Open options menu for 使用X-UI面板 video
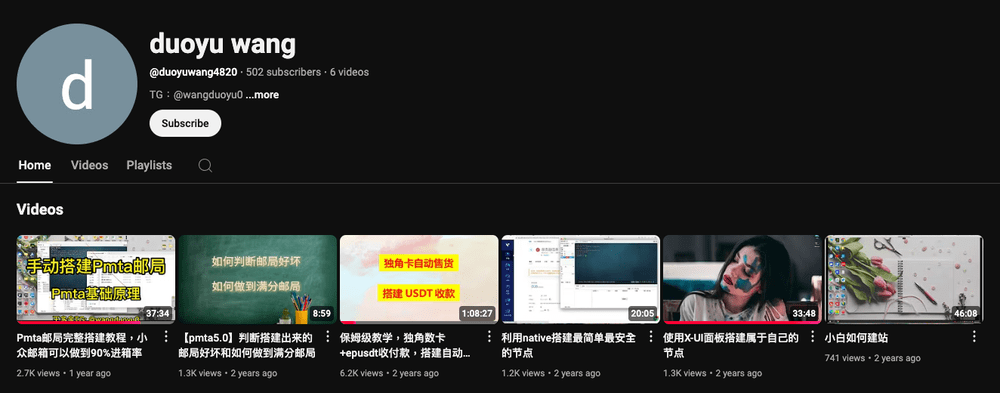 [812, 337]
